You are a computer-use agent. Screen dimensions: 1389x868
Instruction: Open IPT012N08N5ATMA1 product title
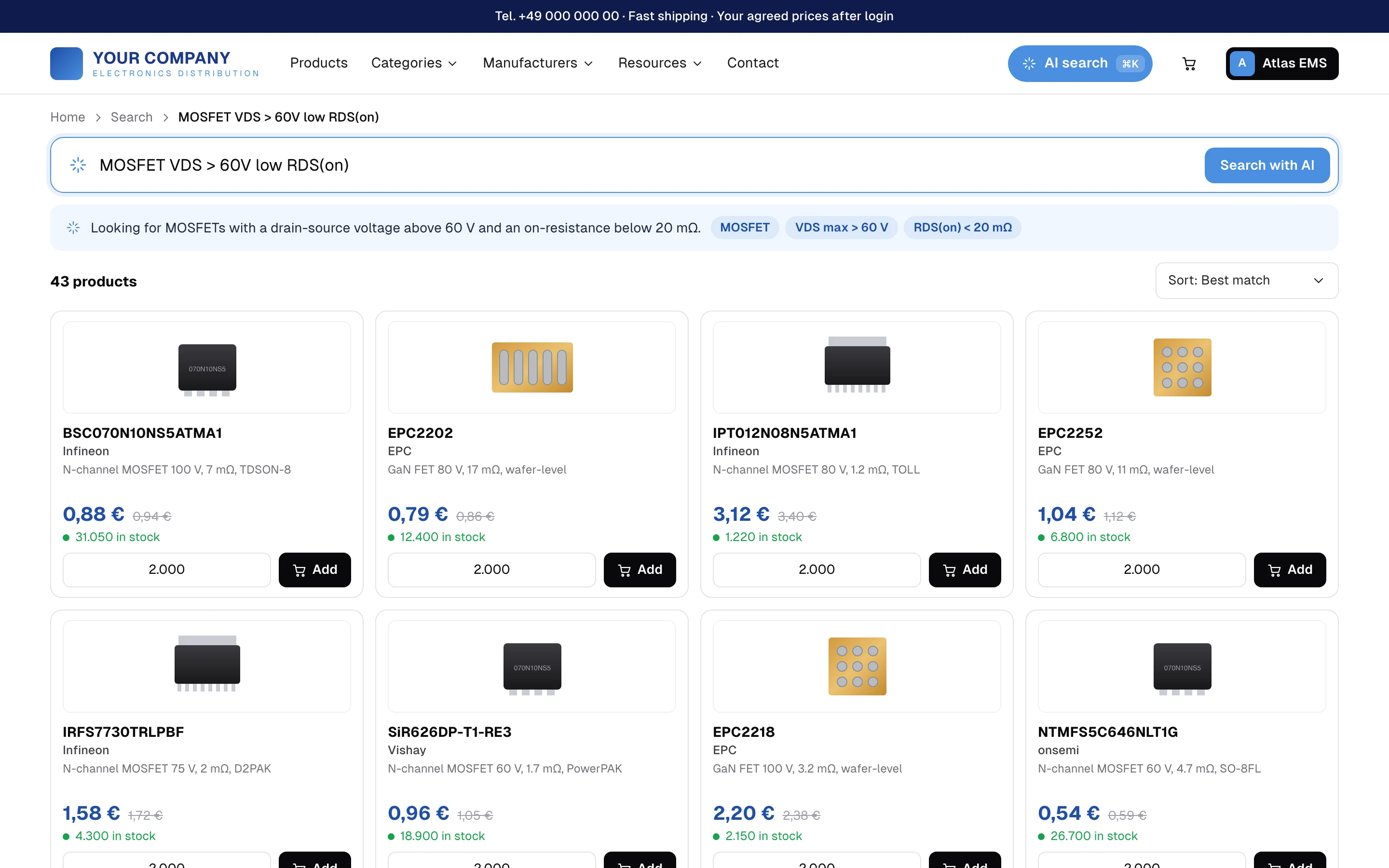pos(785,433)
